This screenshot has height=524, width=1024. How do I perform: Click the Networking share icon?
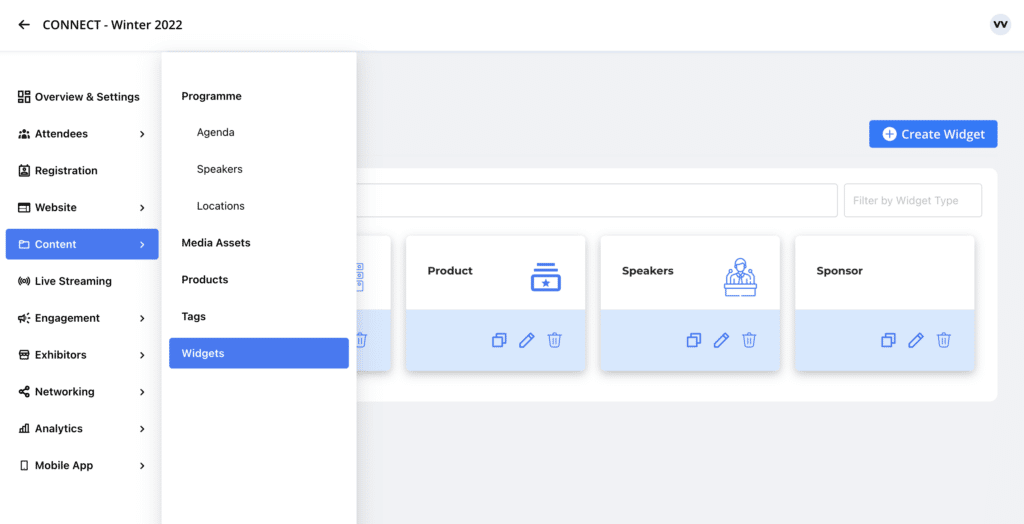coord(24,392)
